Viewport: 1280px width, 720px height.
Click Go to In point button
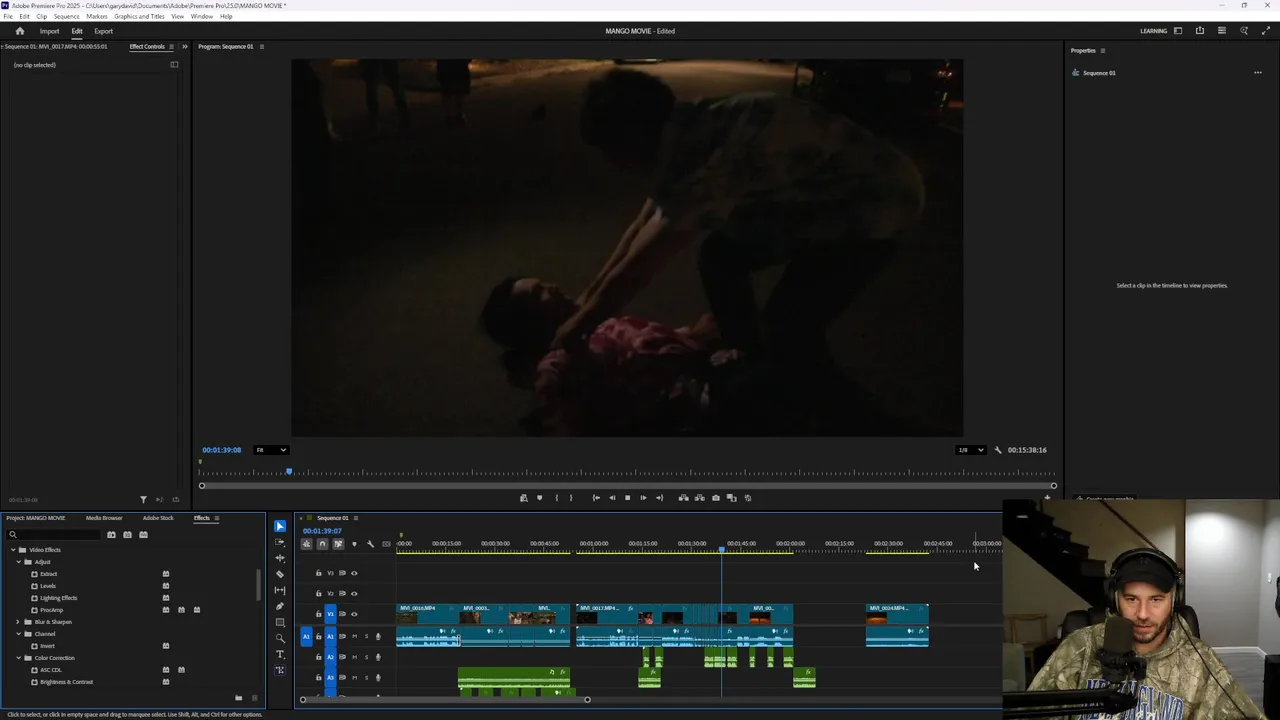coord(596,498)
